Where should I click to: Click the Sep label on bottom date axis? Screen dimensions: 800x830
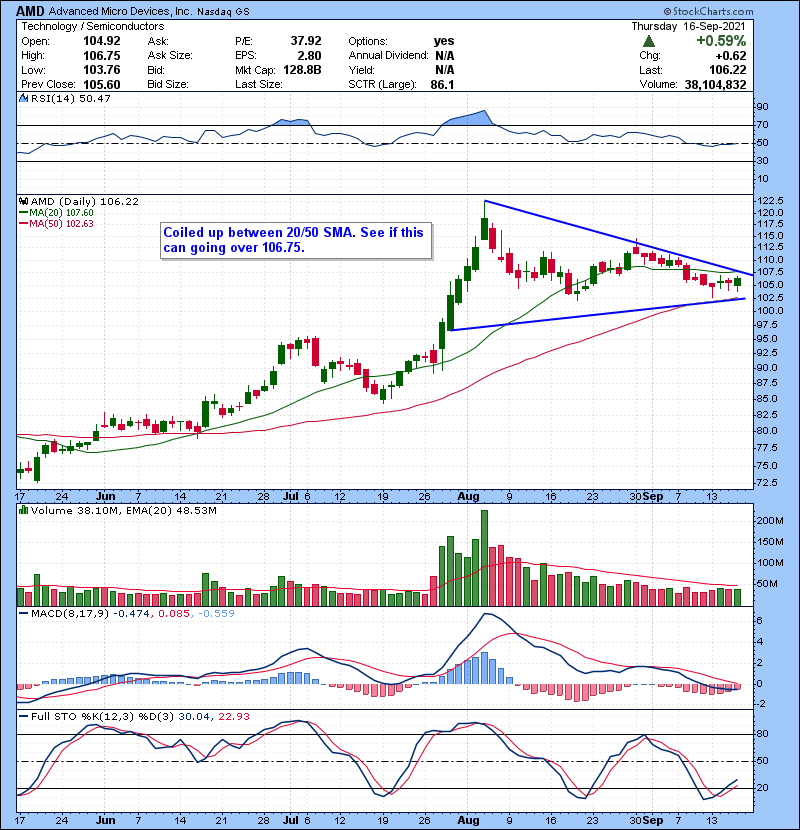(x=653, y=820)
